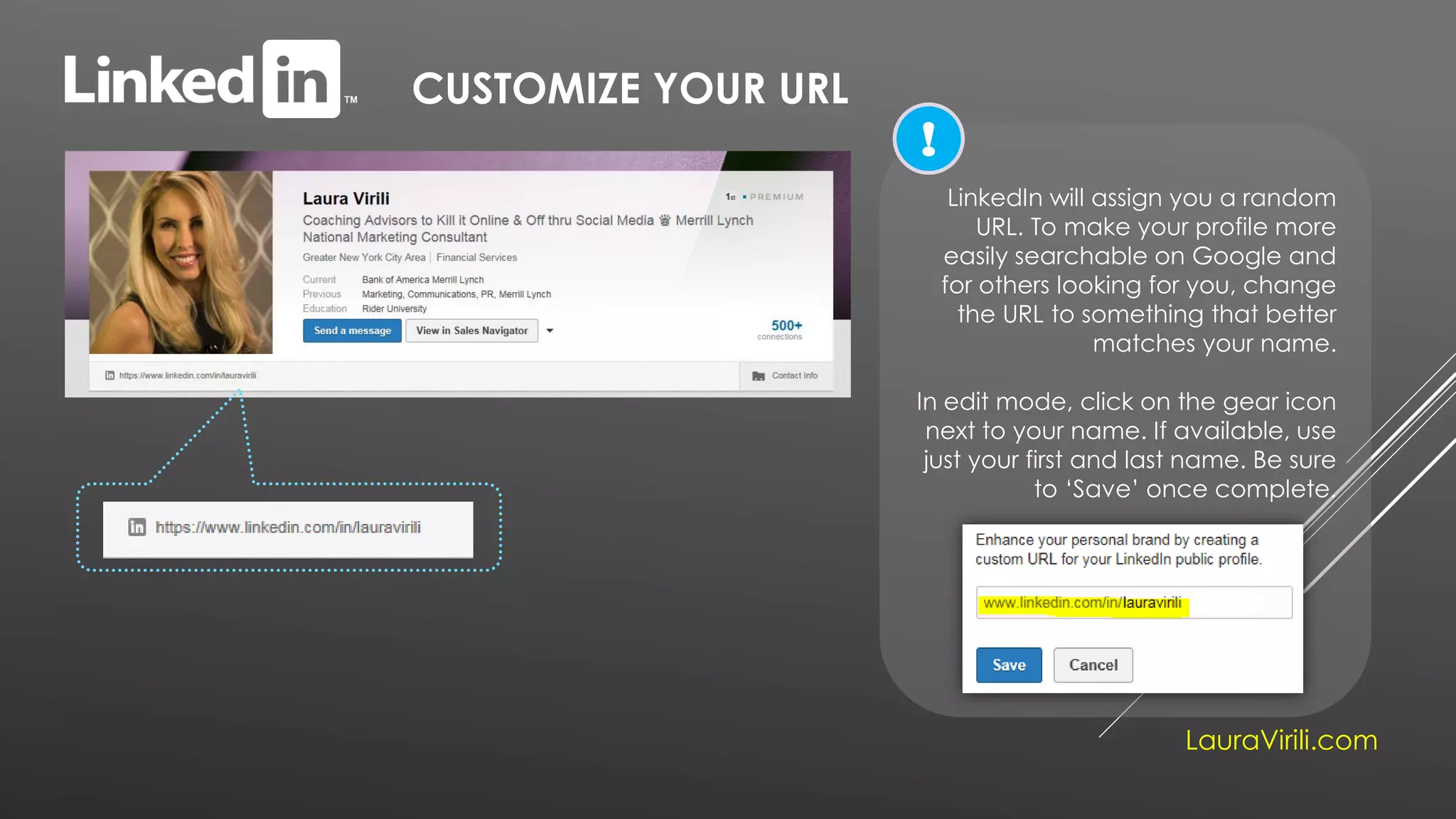
Task: Click Greater New York City Area
Action: 364,257
